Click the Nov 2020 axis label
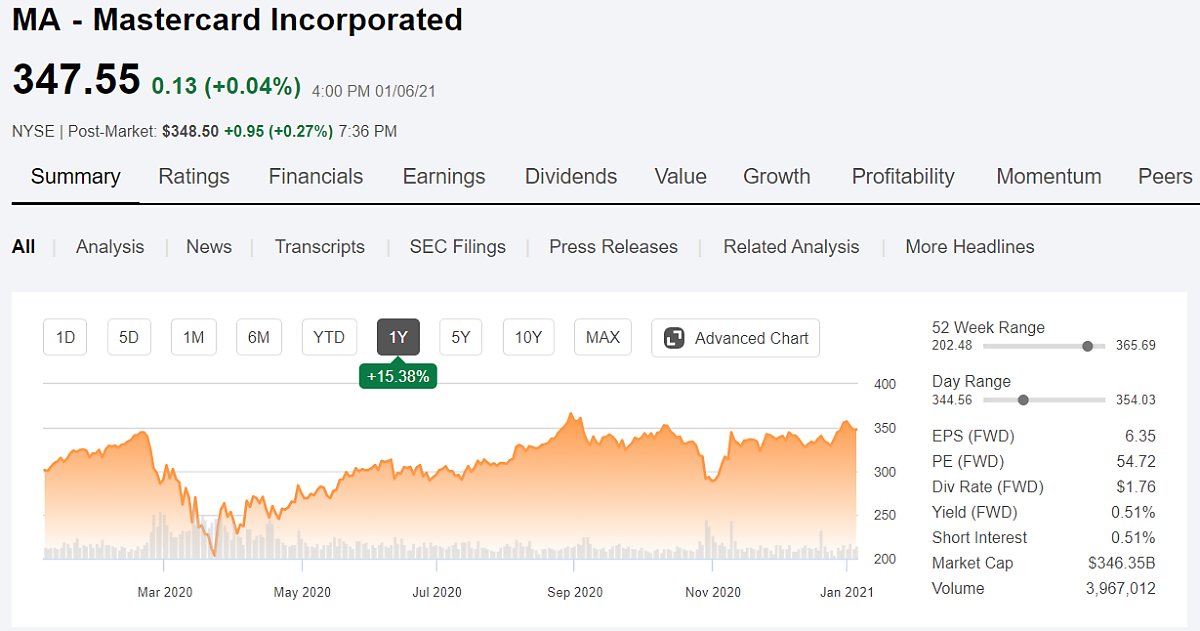The height and width of the screenshot is (631, 1200). click(x=713, y=593)
